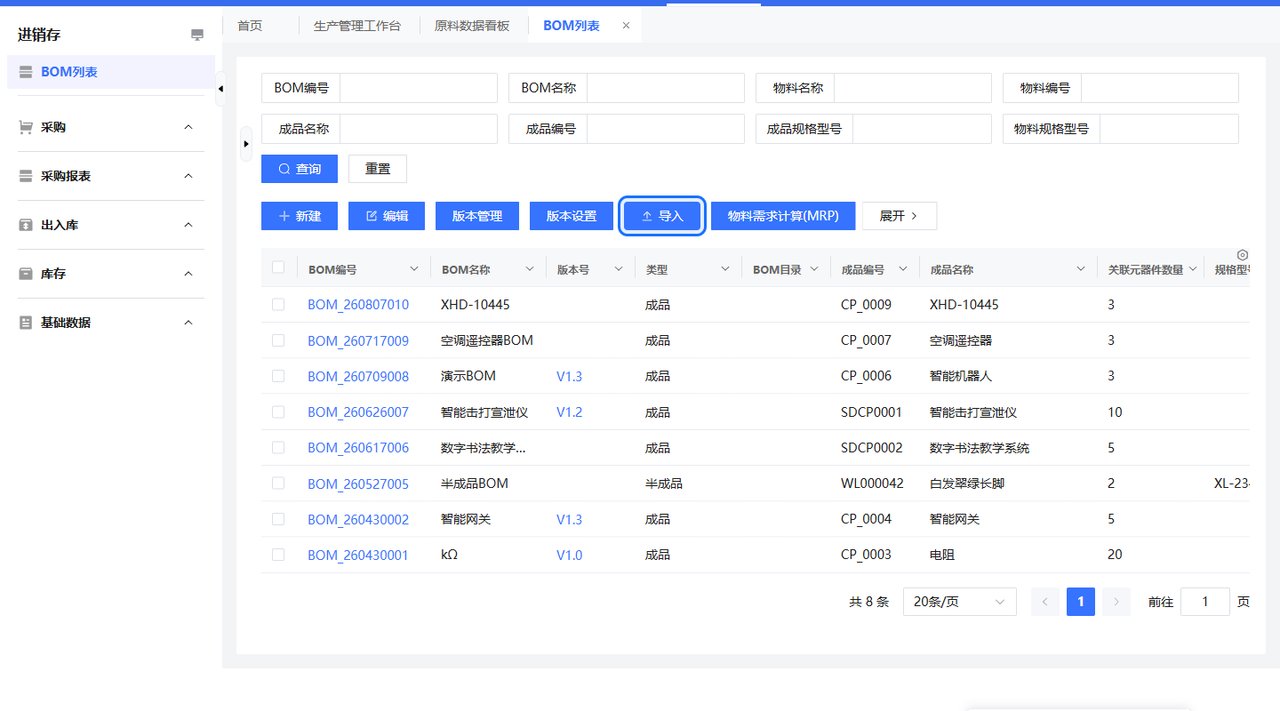Image resolution: width=1280 pixels, height=711 pixels.
Task: Open the 20条/页 page size dropdown
Action: coord(959,602)
